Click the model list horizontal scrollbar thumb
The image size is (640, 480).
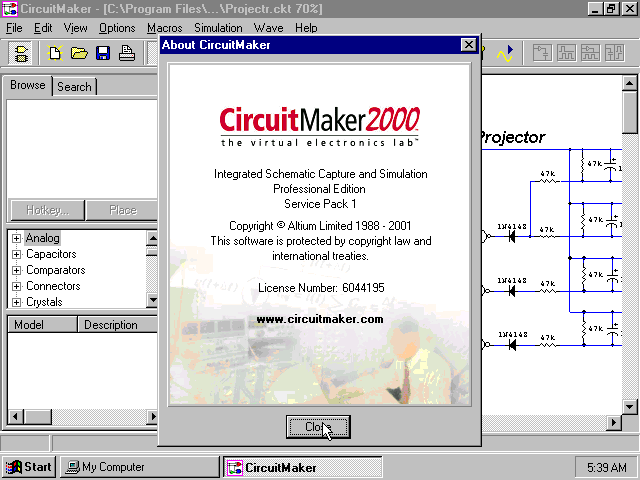pyautogui.click(x=38, y=417)
